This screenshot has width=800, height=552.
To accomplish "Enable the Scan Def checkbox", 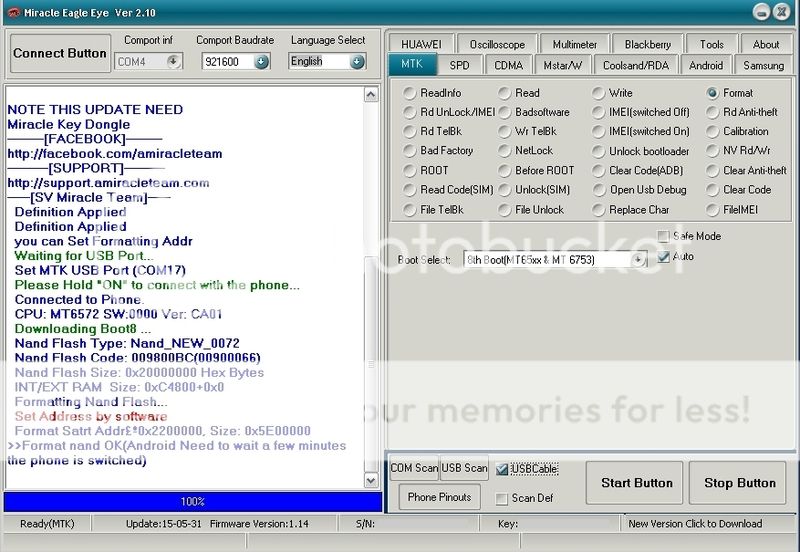I will point(502,498).
